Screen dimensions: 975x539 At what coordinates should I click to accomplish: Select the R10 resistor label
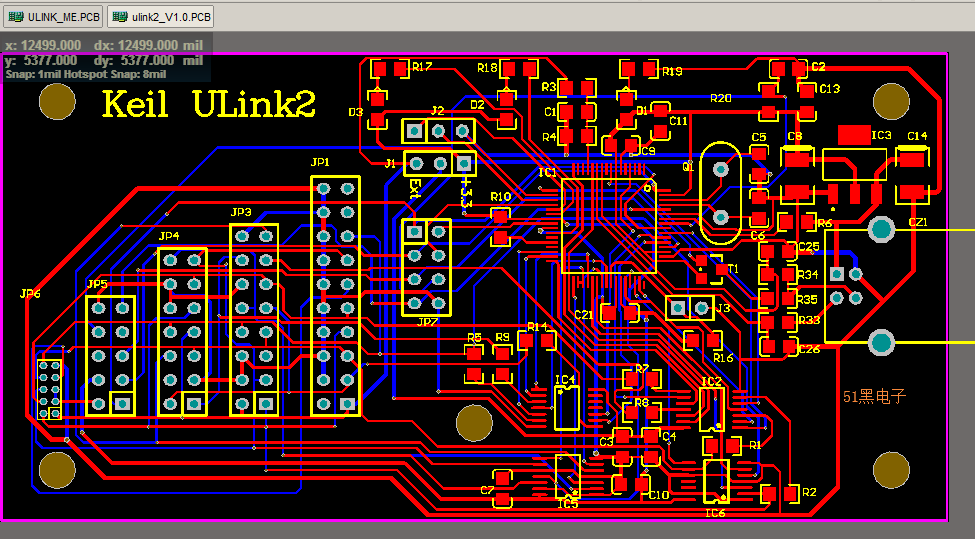point(501,196)
